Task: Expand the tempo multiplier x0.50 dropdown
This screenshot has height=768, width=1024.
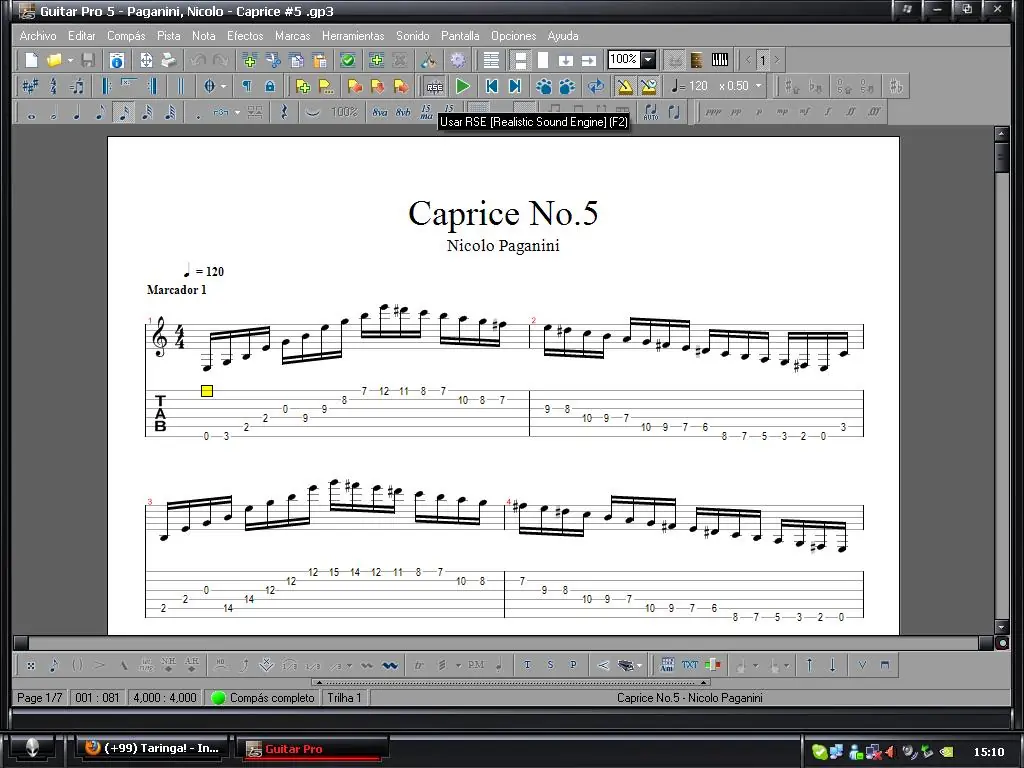Action: (x=758, y=86)
